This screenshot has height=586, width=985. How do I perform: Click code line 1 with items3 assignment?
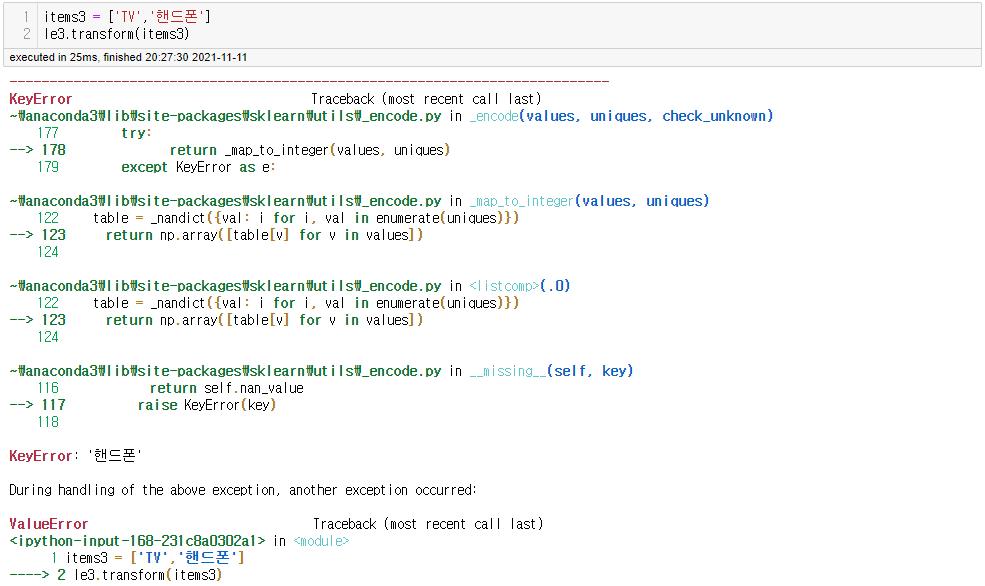click(127, 17)
